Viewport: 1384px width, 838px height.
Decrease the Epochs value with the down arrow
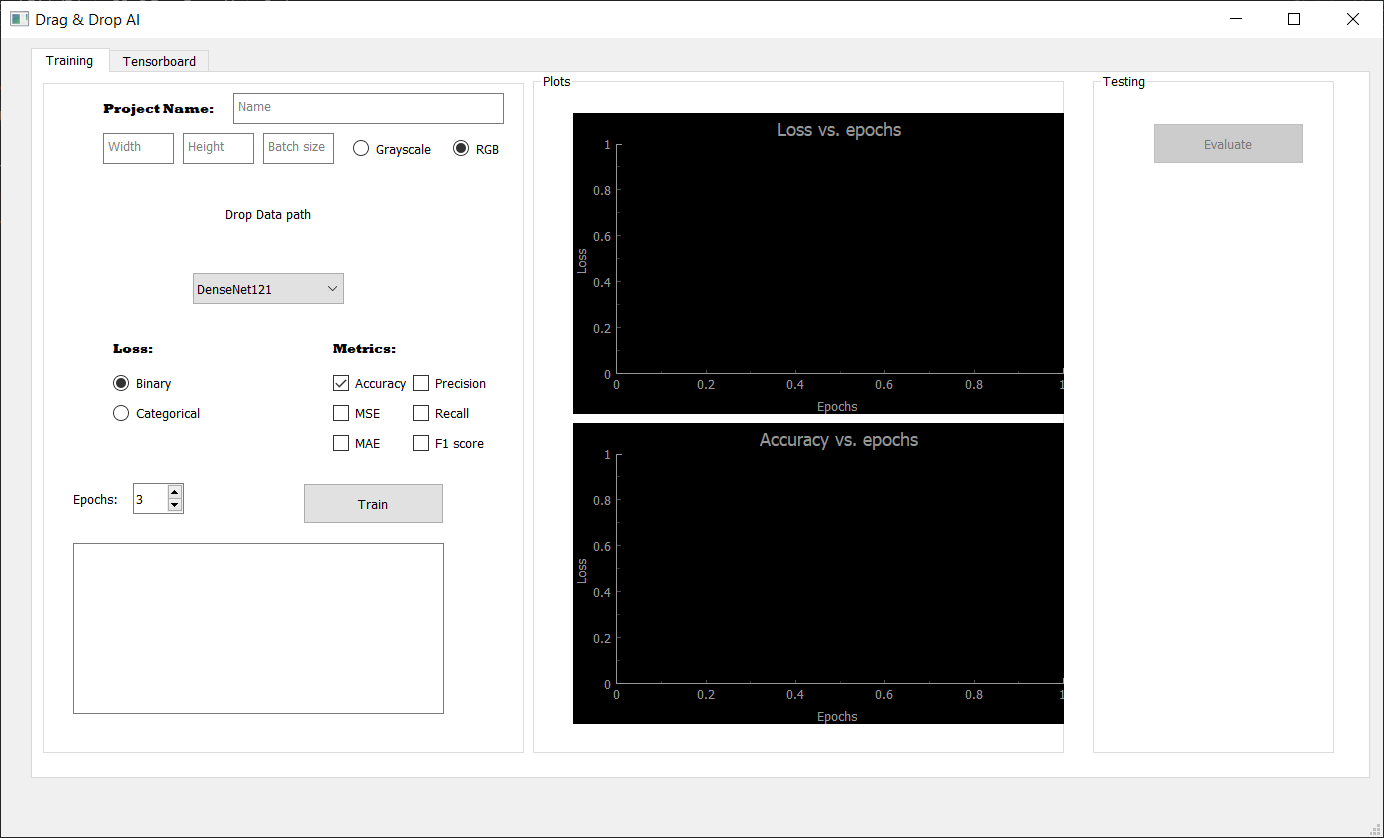[174, 505]
